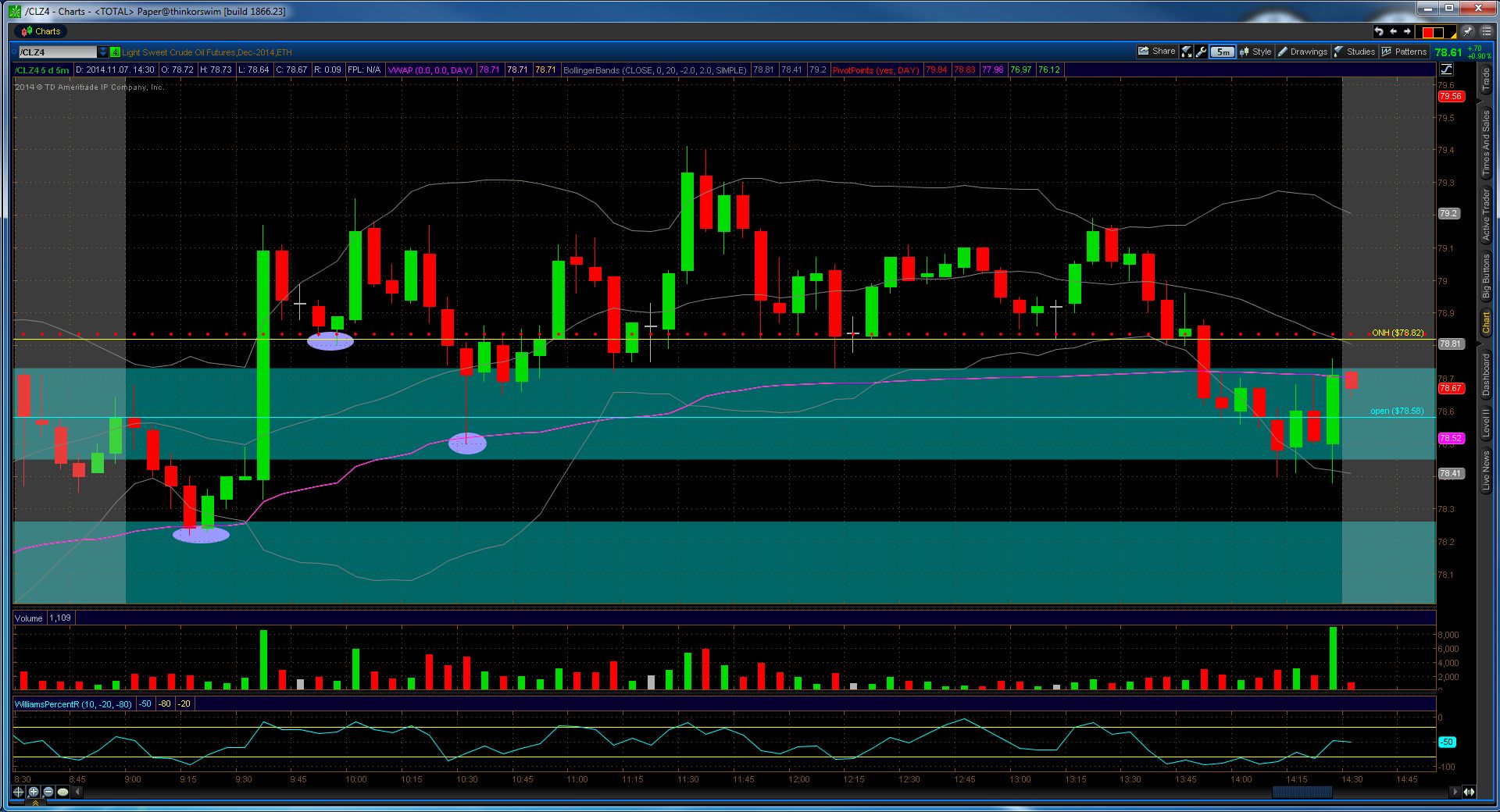Click the /CLZ4 5 d 5m label
The height and width of the screenshot is (812, 1500).
(42, 70)
